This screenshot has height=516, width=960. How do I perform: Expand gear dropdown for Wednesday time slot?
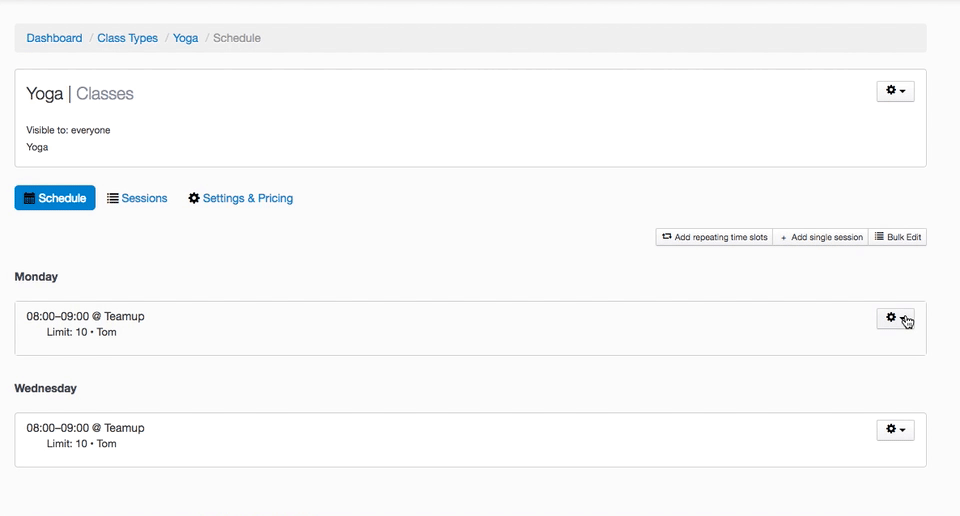(x=895, y=429)
